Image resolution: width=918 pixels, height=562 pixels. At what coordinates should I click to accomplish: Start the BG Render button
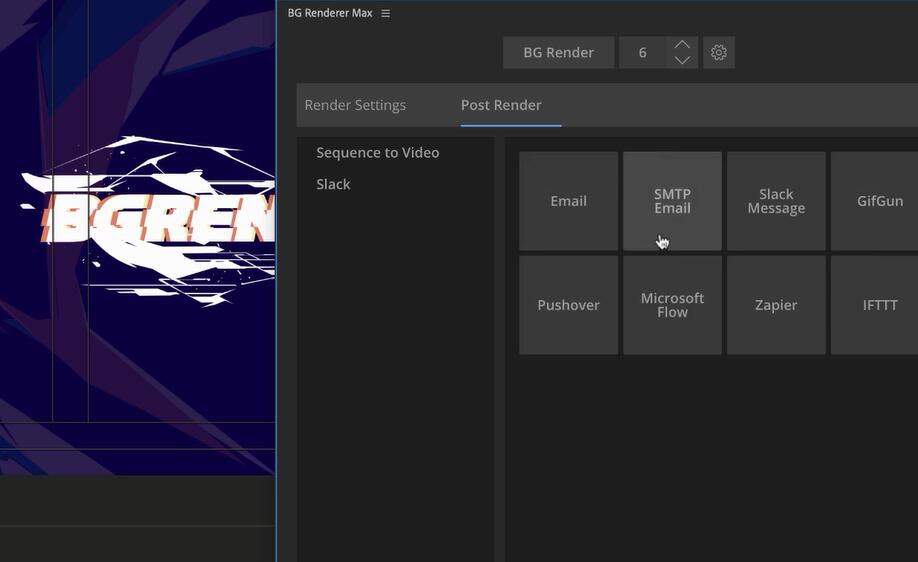click(x=559, y=53)
